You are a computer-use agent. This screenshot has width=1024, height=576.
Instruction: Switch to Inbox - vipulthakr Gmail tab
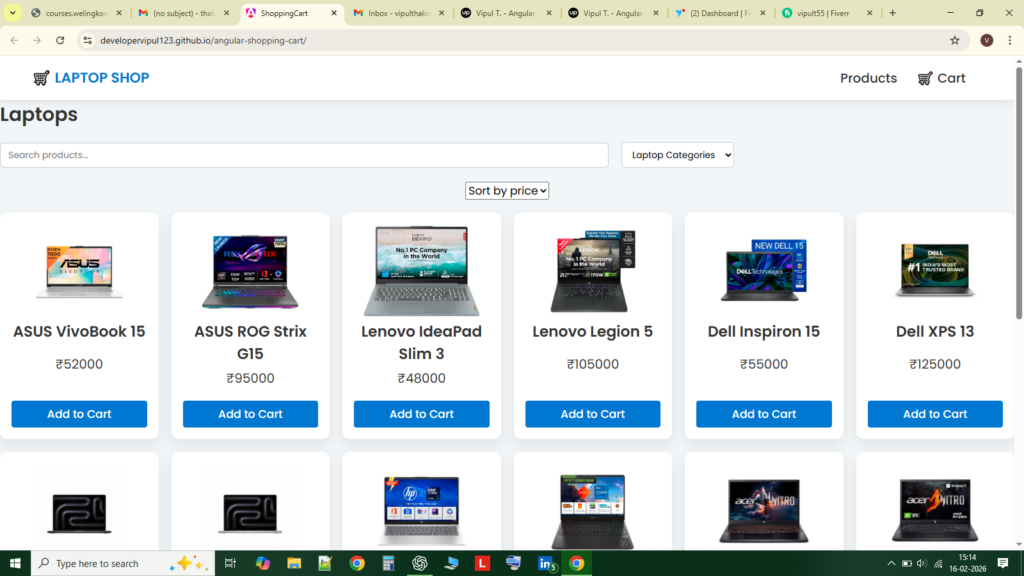[x=398, y=13]
